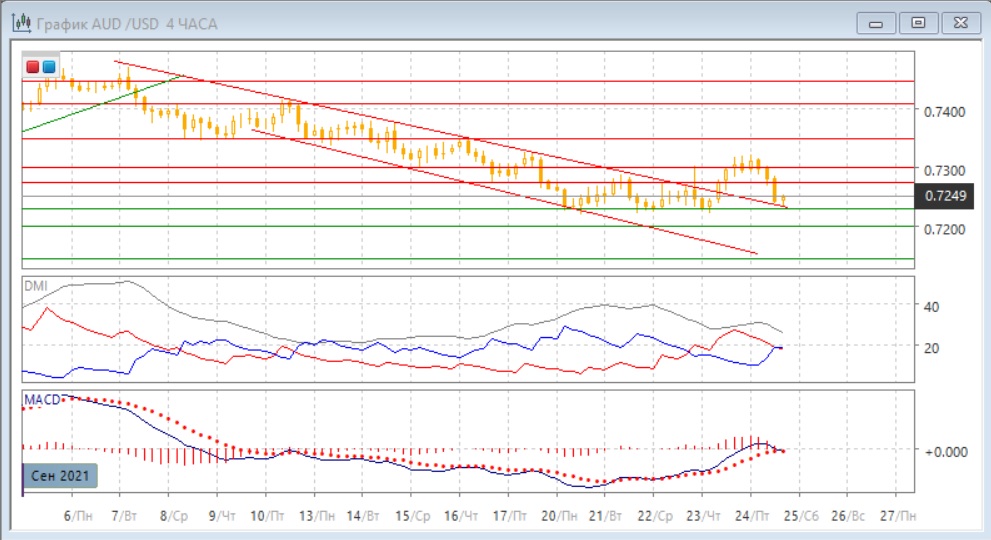Click the blue square button on chart
991x540 pixels.
[x=49, y=67]
